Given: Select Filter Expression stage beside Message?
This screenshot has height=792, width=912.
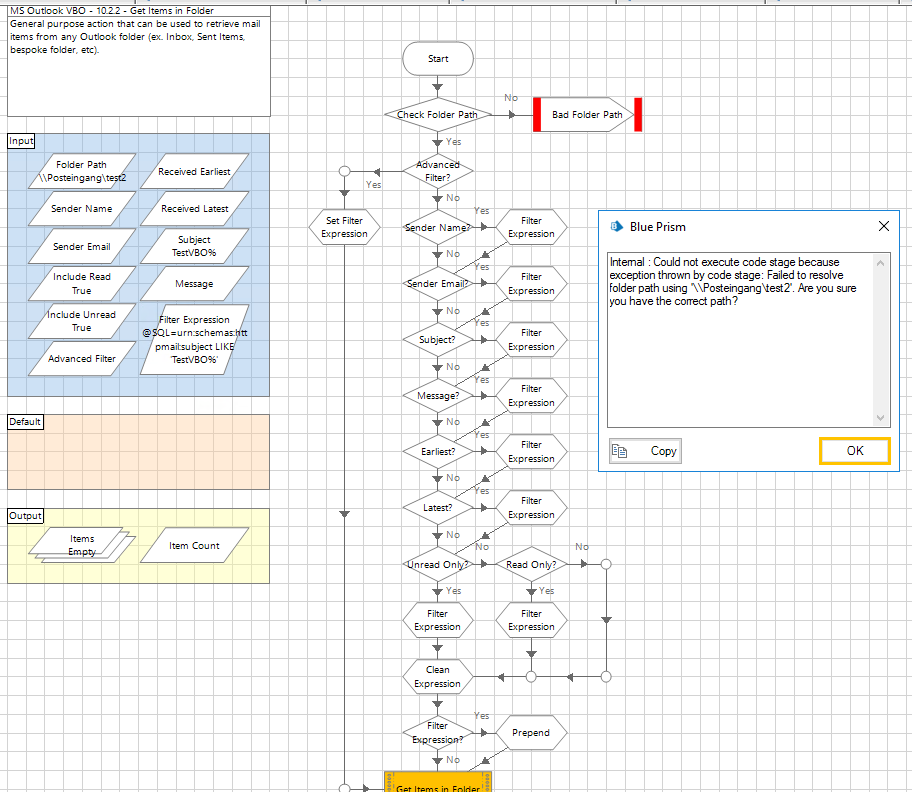Looking at the screenshot, I should pyautogui.click(x=531, y=395).
